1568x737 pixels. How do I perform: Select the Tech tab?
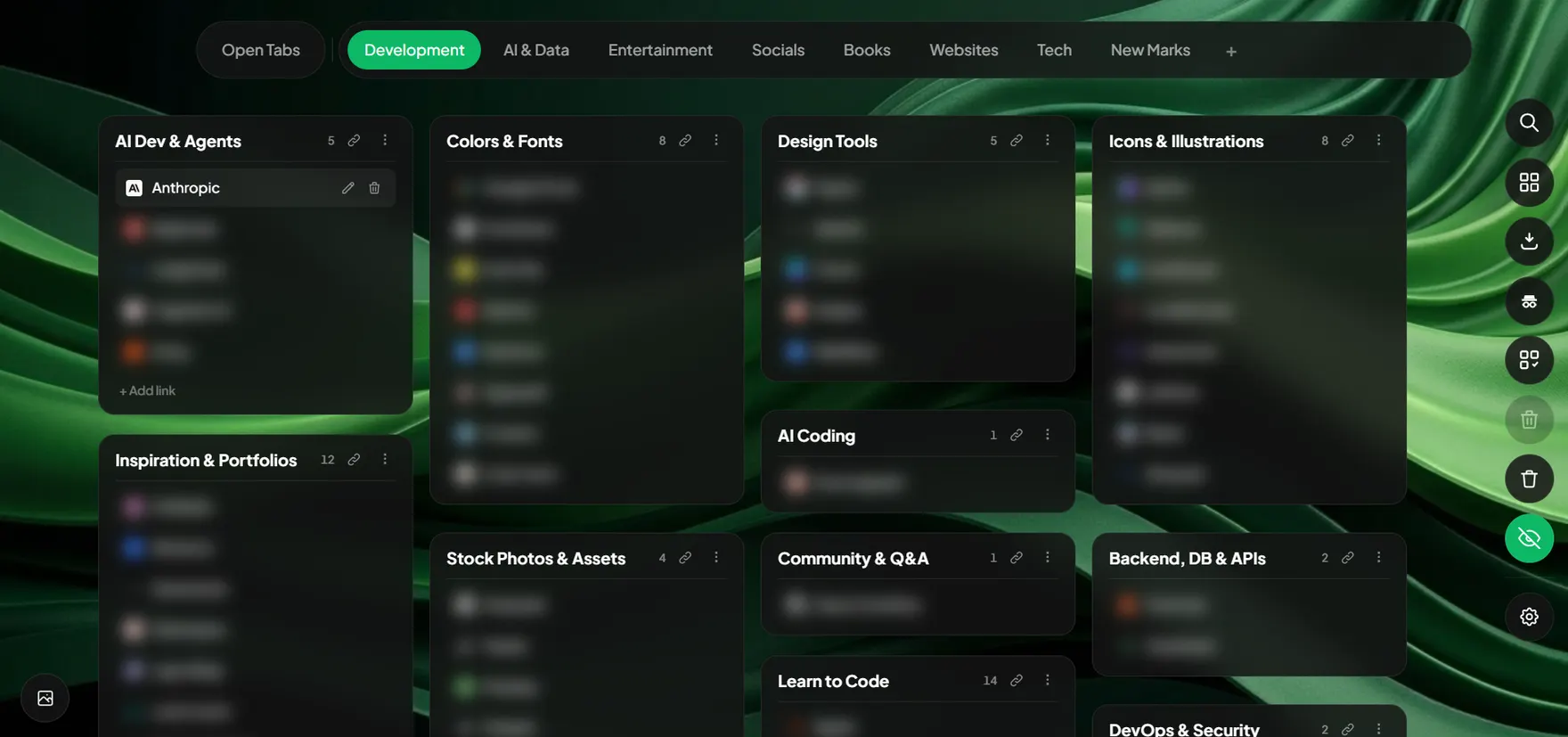click(1054, 50)
